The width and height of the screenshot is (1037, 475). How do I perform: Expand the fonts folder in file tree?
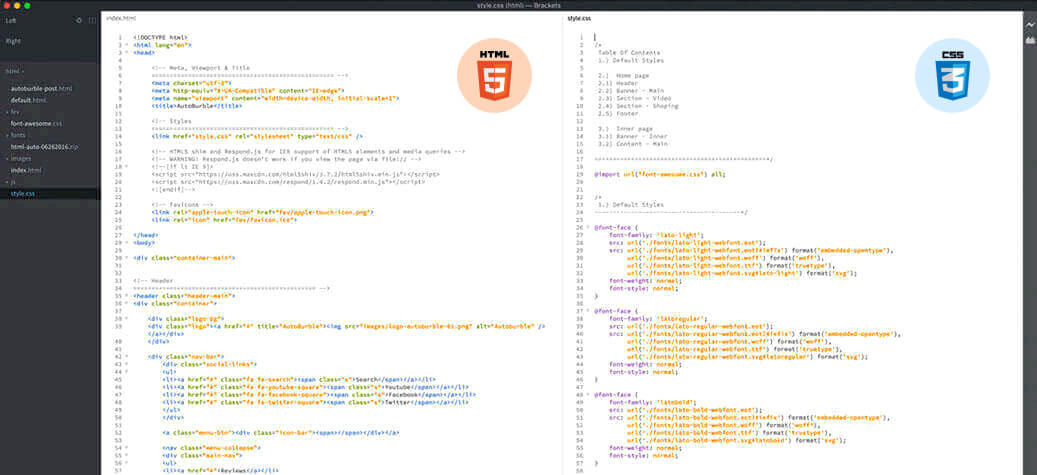coord(15,135)
